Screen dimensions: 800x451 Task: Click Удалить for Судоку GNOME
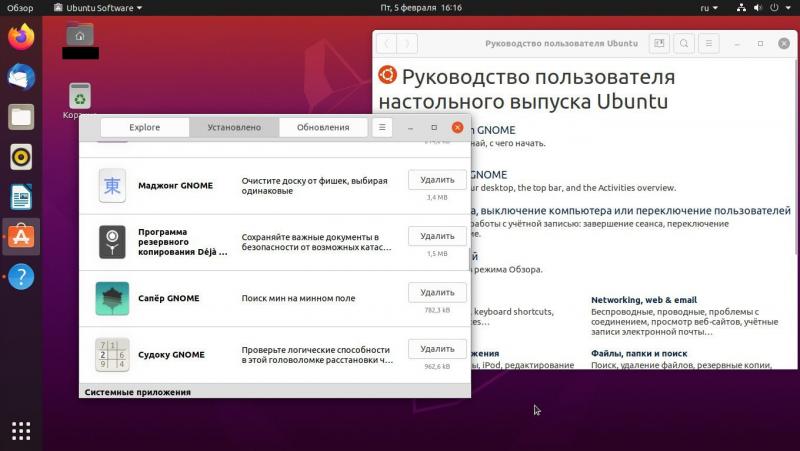pos(437,349)
